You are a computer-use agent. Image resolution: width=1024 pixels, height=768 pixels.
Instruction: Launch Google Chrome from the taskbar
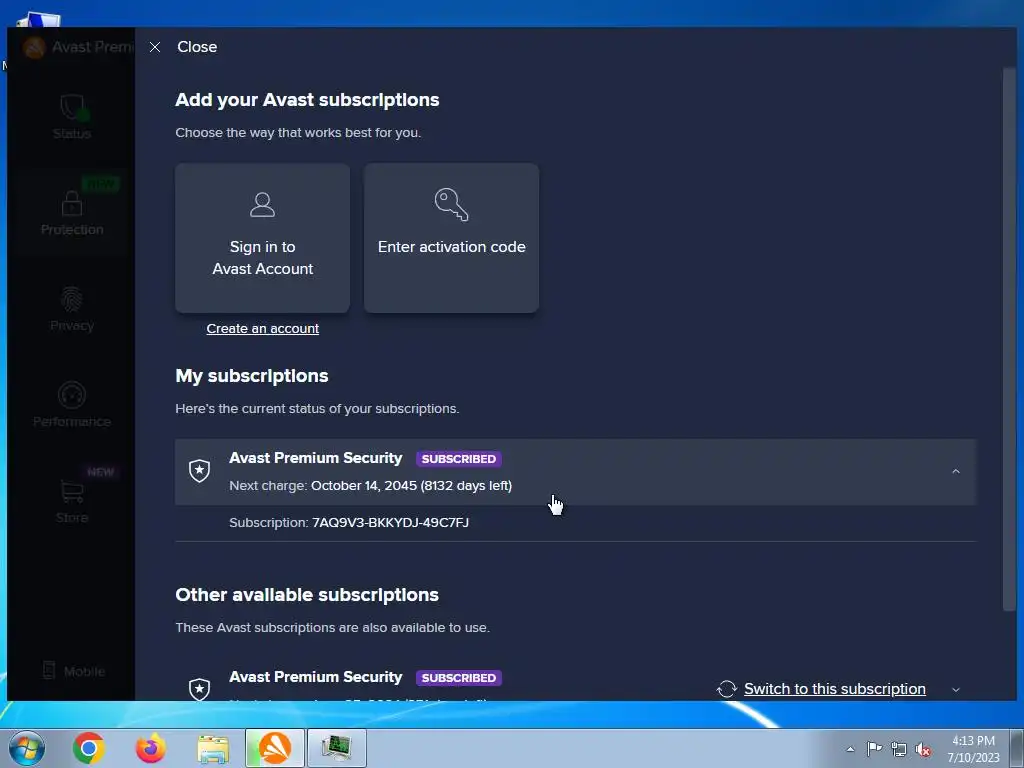[x=89, y=748]
